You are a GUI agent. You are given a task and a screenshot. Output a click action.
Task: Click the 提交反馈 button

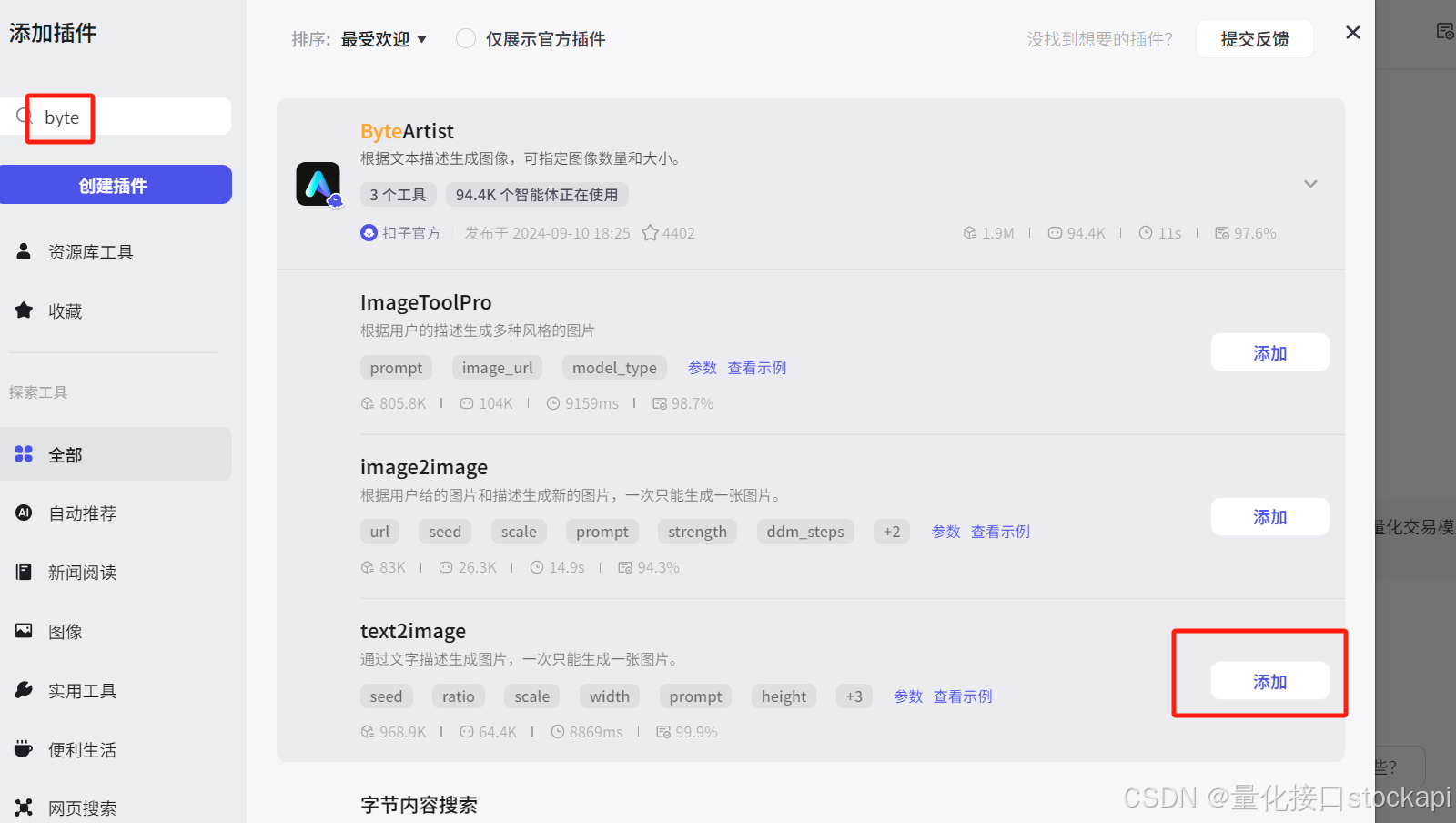coord(1255,39)
